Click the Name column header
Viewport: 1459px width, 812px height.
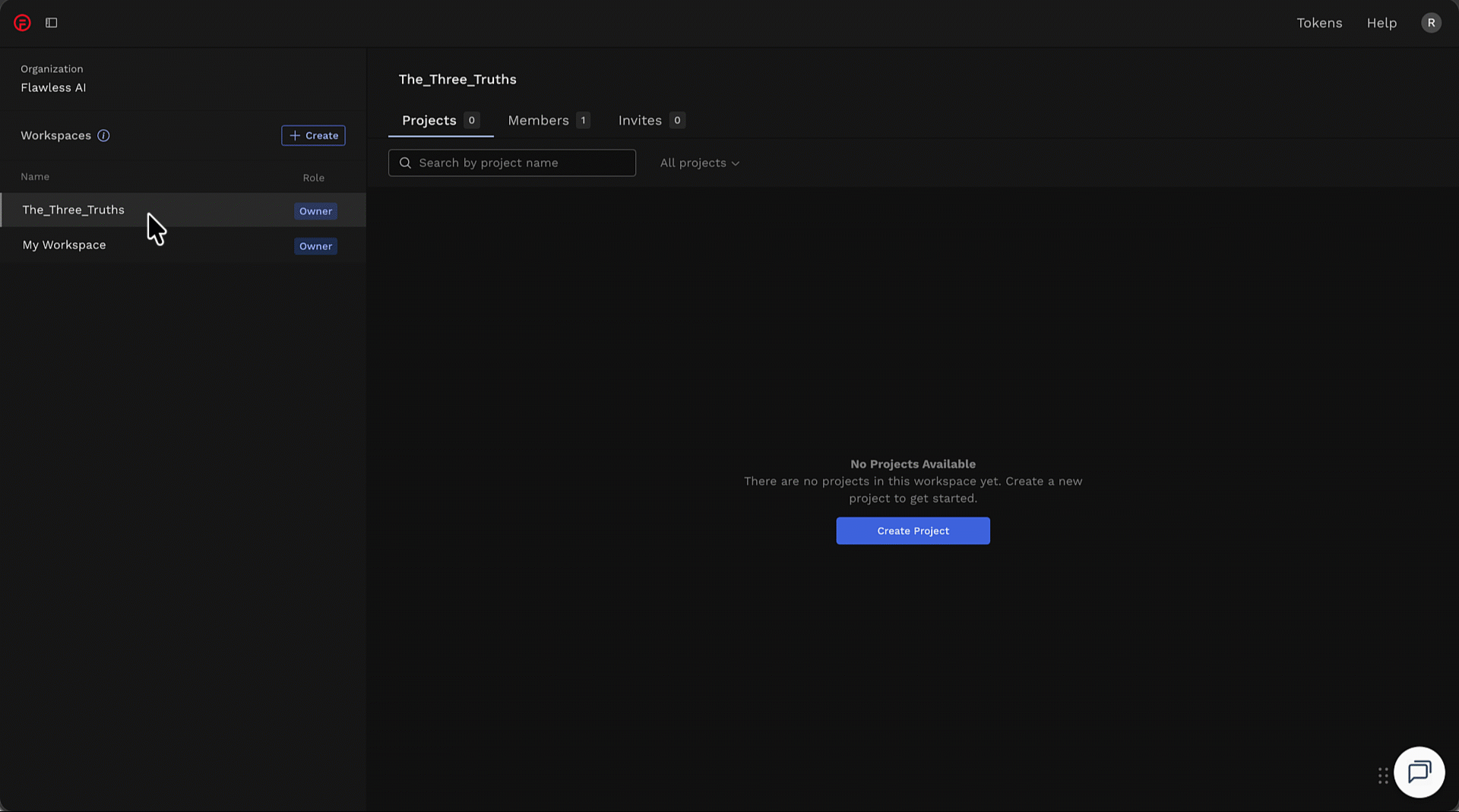(35, 176)
